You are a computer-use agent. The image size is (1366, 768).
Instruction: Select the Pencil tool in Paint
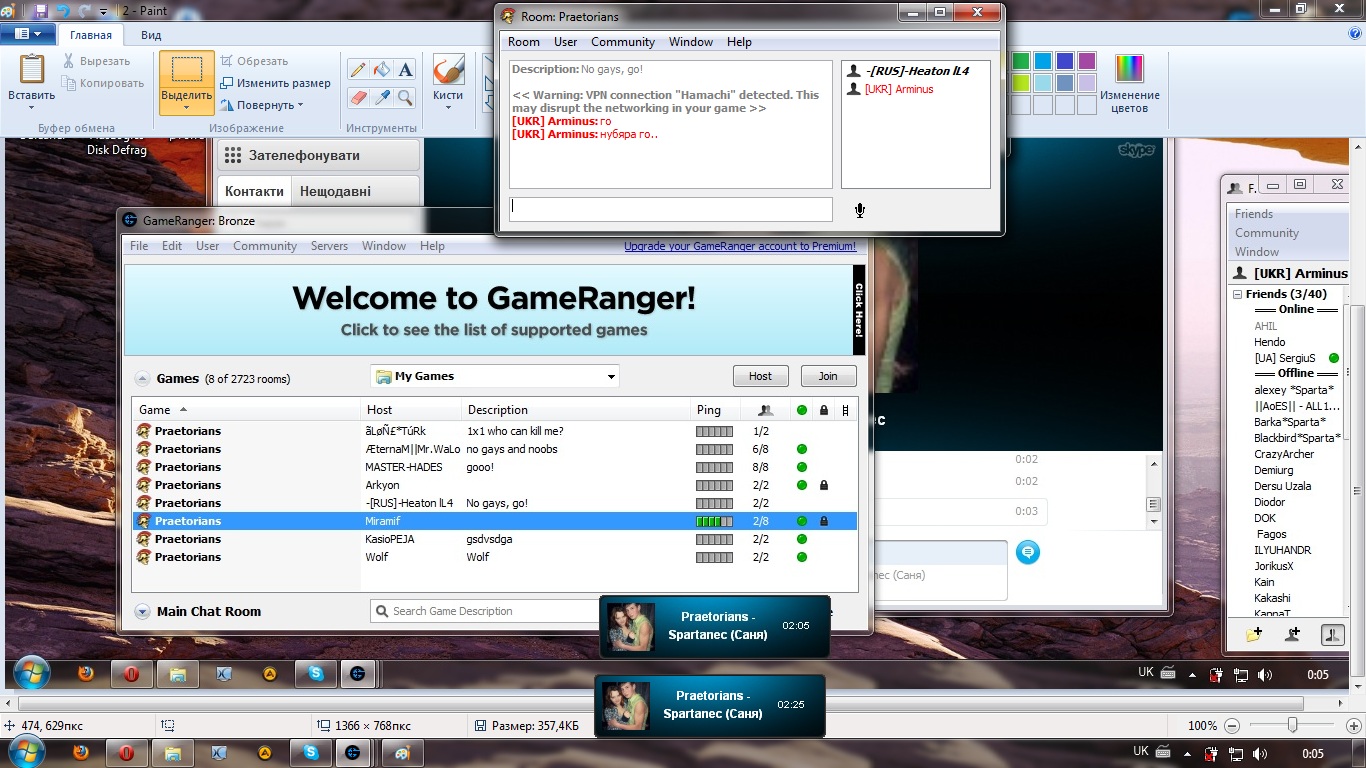click(x=358, y=70)
